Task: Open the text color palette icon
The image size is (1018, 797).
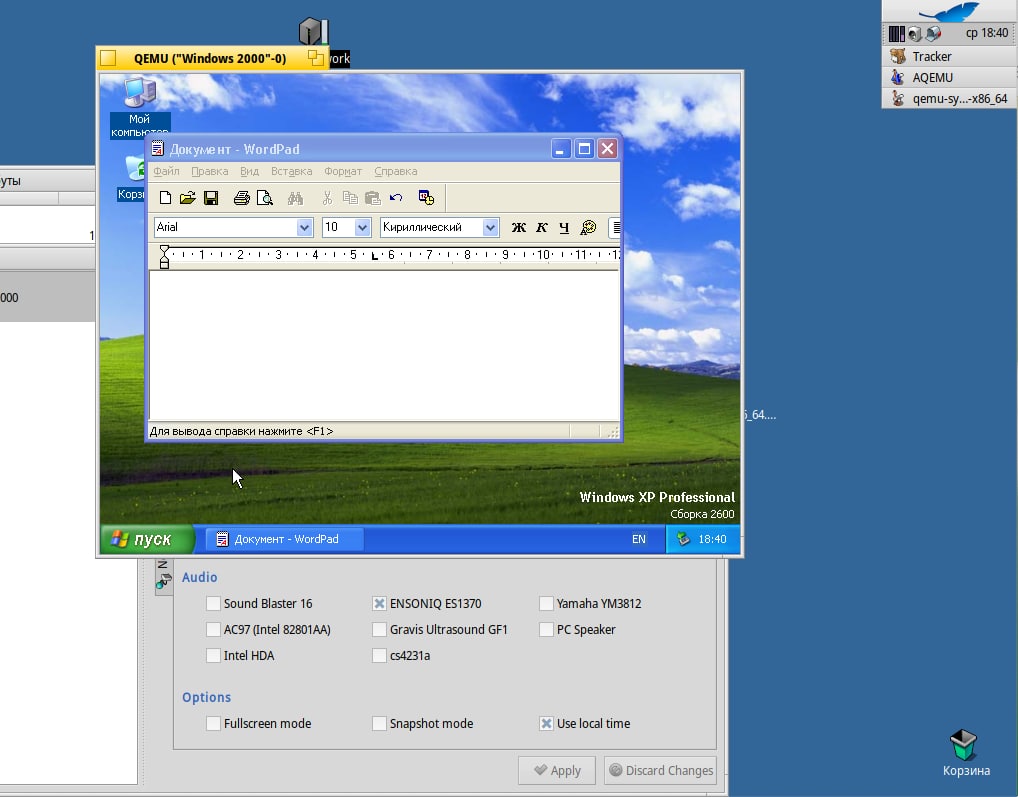Action: (588, 227)
